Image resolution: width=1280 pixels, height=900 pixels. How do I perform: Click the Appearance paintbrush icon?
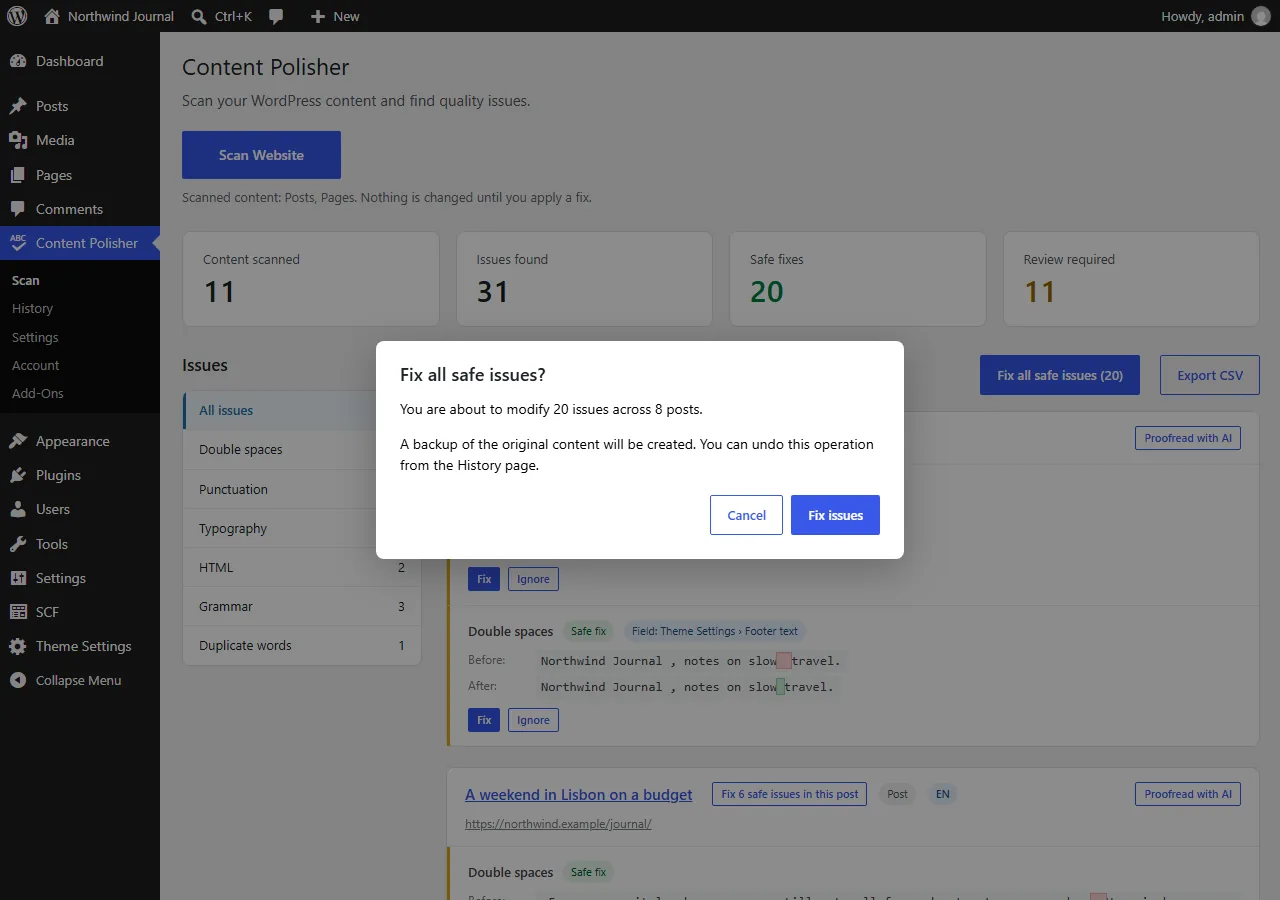coord(18,441)
